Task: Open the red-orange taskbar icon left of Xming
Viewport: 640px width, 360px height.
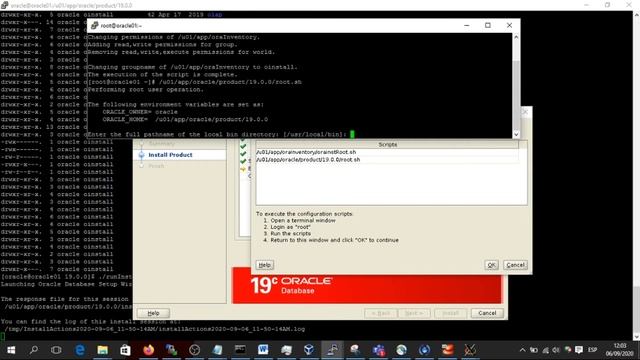Action: click(447, 350)
